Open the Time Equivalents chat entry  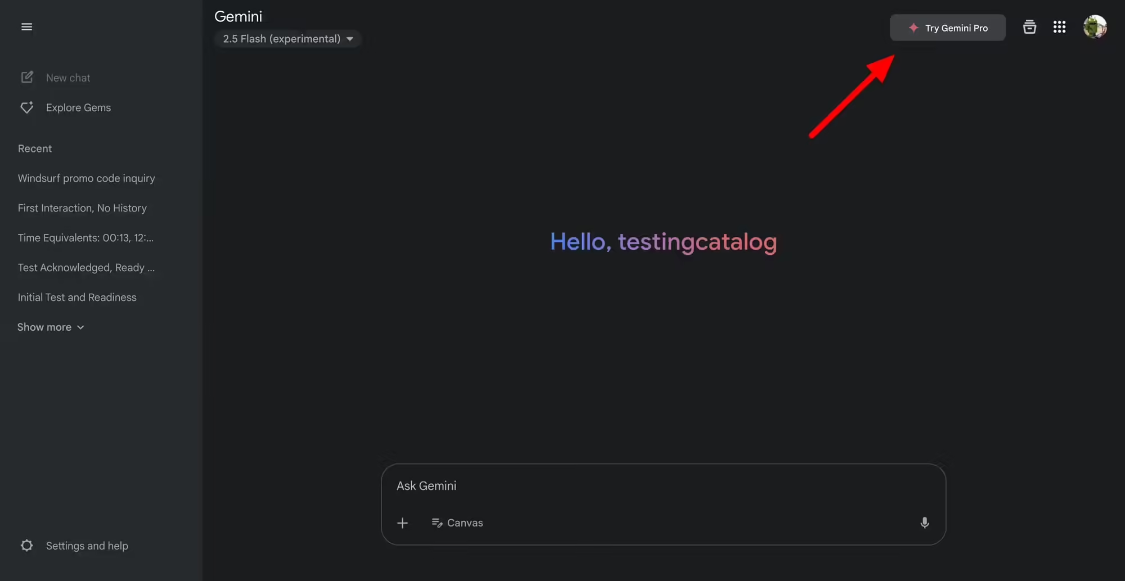click(x=85, y=237)
